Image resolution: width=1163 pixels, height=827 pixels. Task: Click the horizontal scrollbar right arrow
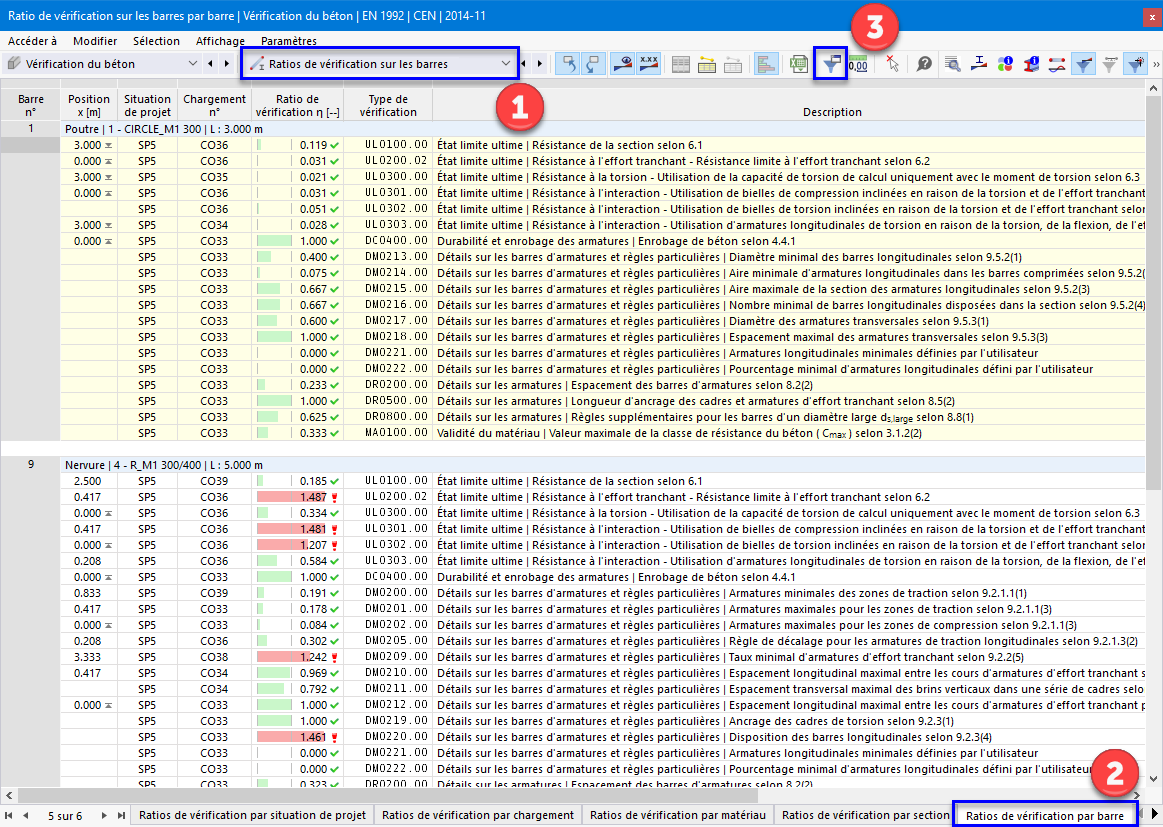[x=1136, y=795]
